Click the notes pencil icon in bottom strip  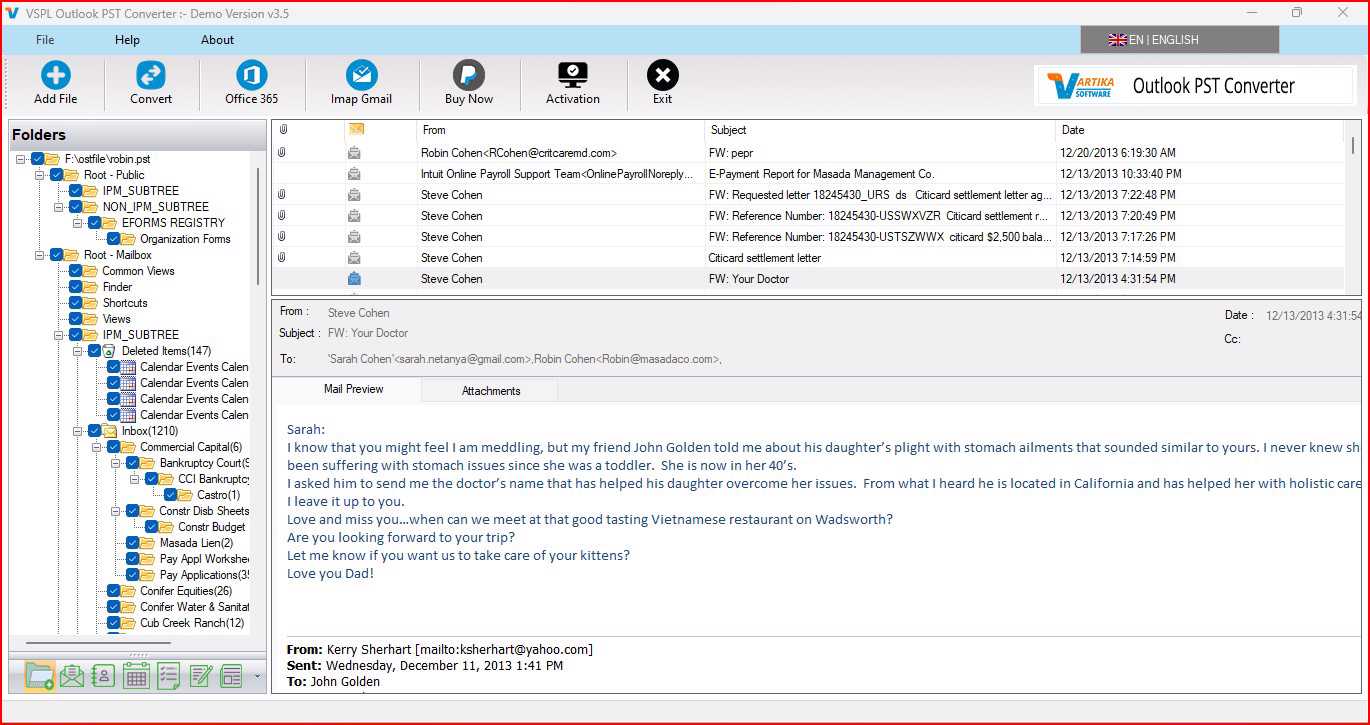(x=200, y=676)
